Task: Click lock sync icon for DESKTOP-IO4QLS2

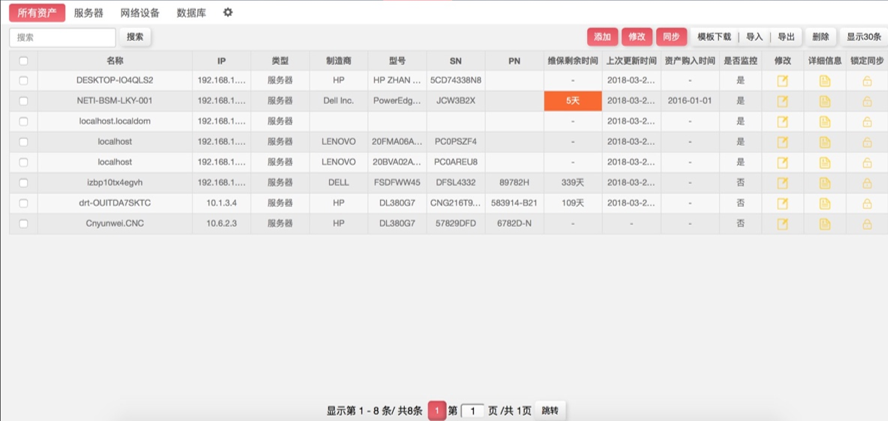Action: coord(867,80)
